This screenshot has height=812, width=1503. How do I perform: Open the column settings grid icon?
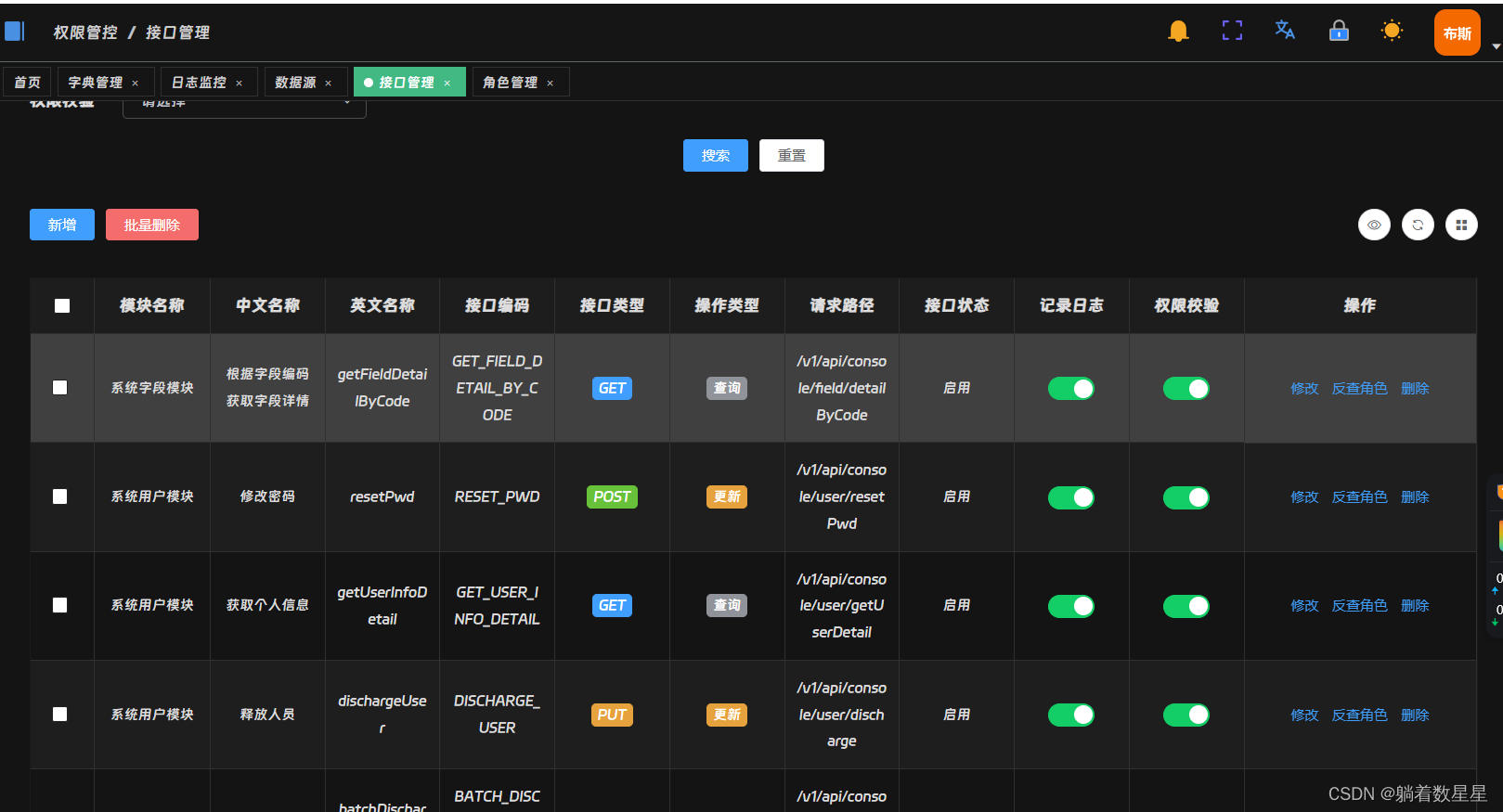click(1461, 225)
